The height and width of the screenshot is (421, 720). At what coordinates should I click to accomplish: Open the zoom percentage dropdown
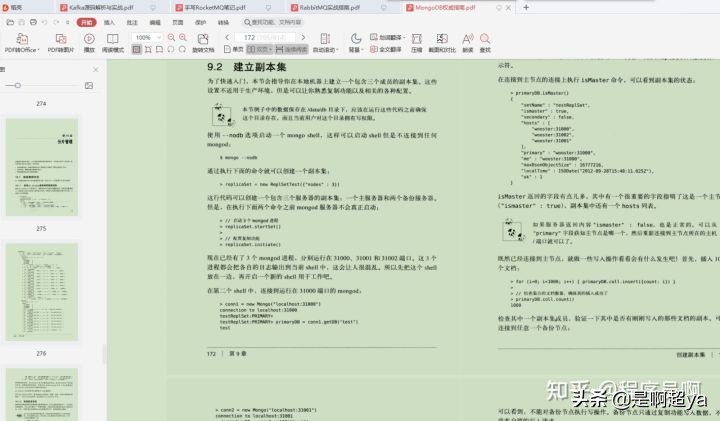[159, 37]
